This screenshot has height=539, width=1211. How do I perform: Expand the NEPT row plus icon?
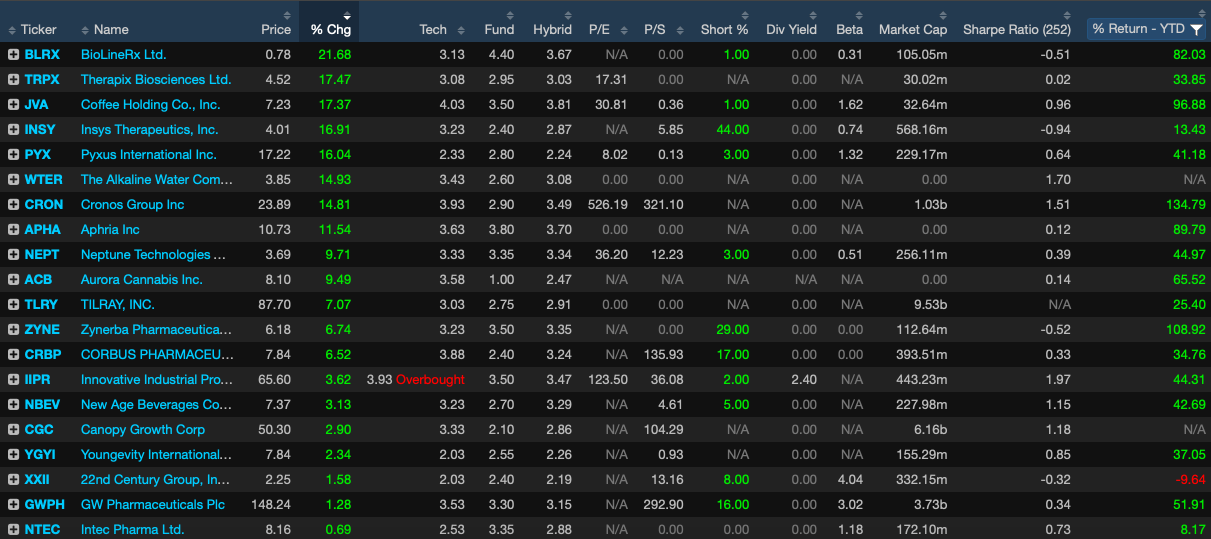[x=13, y=254]
